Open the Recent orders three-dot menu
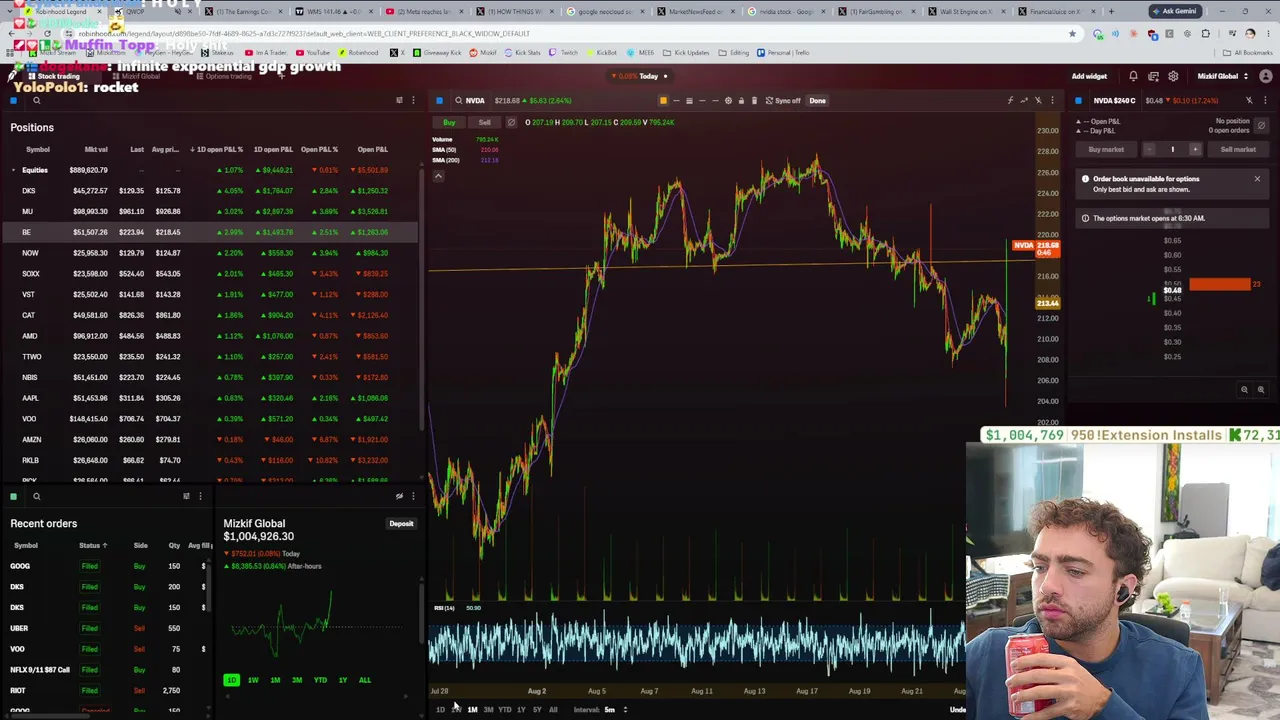Viewport: 1280px width, 720px height. tap(200, 496)
